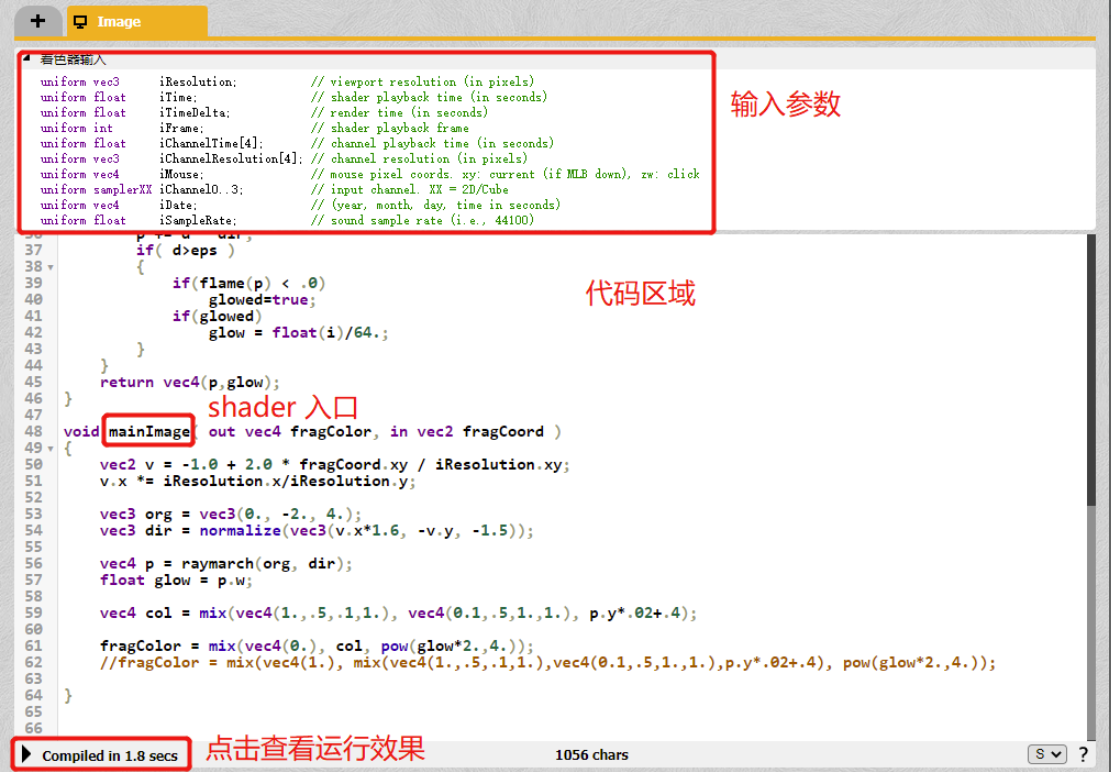Click 'return vec4(p,glow);' line
This screenshot has width=1111, height=772.
click(190, 382)
